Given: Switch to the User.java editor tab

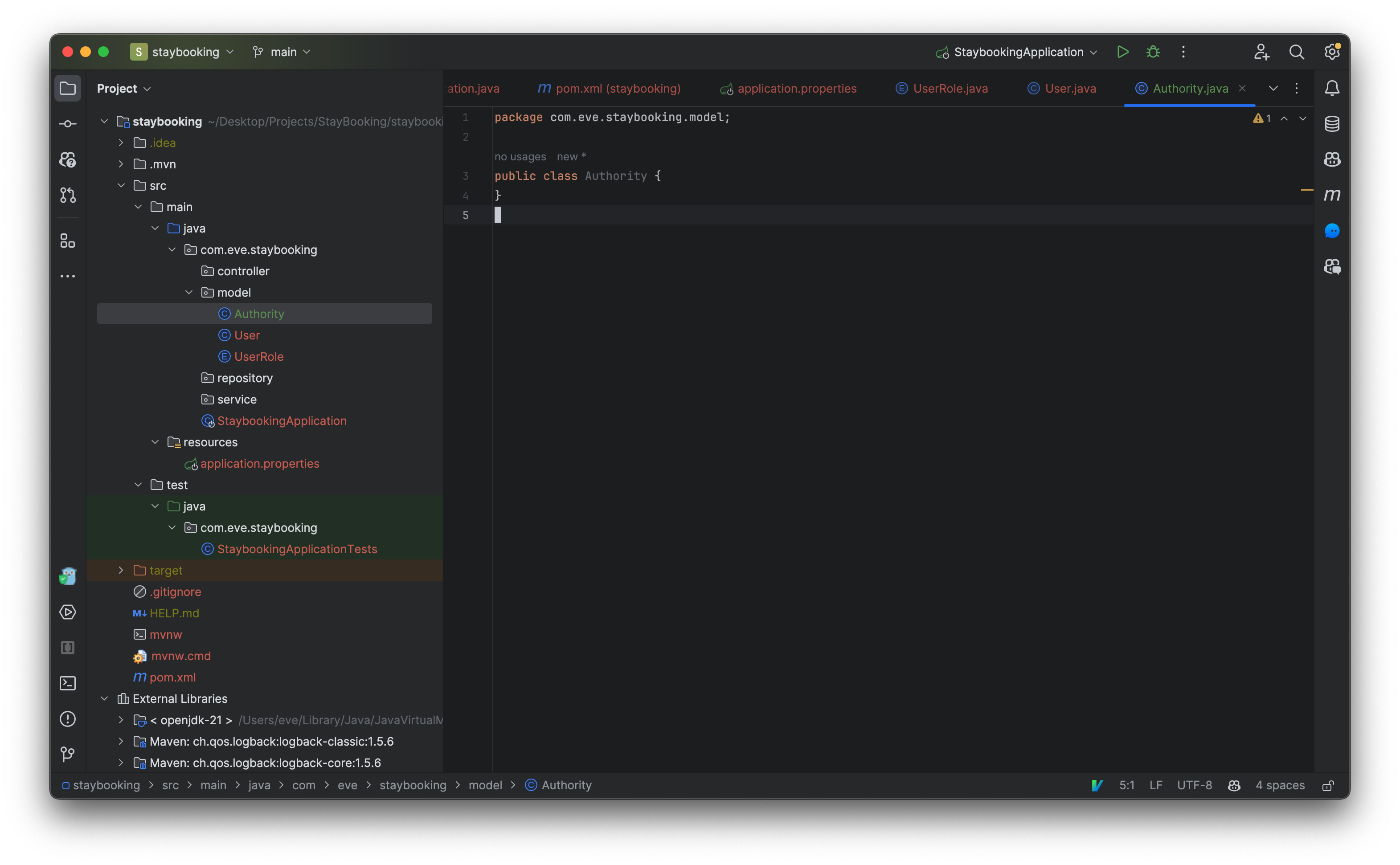Looking at the screenshot, I should point(1069,88).
